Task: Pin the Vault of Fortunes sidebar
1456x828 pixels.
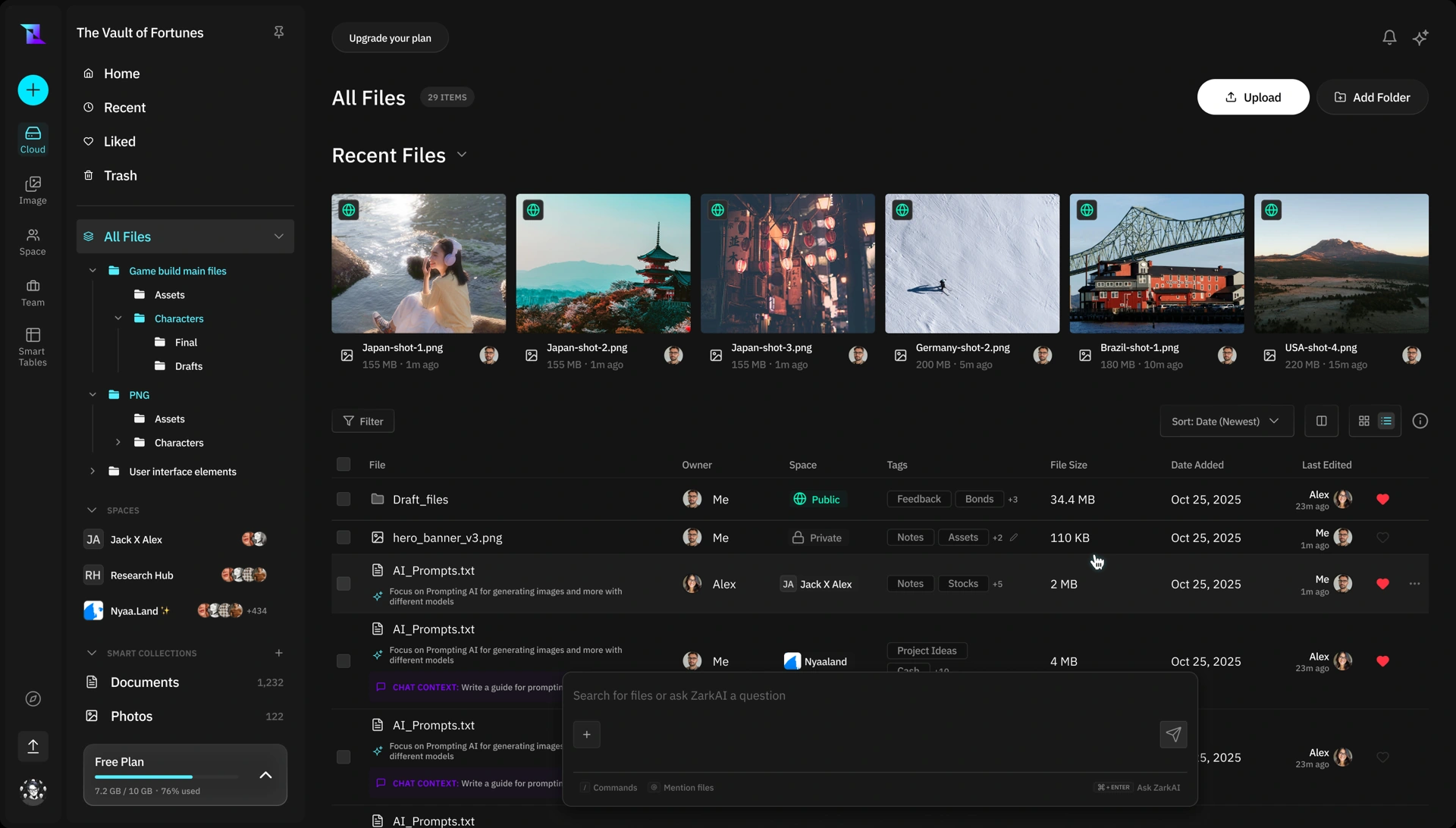Action: (x=278, y=32)
